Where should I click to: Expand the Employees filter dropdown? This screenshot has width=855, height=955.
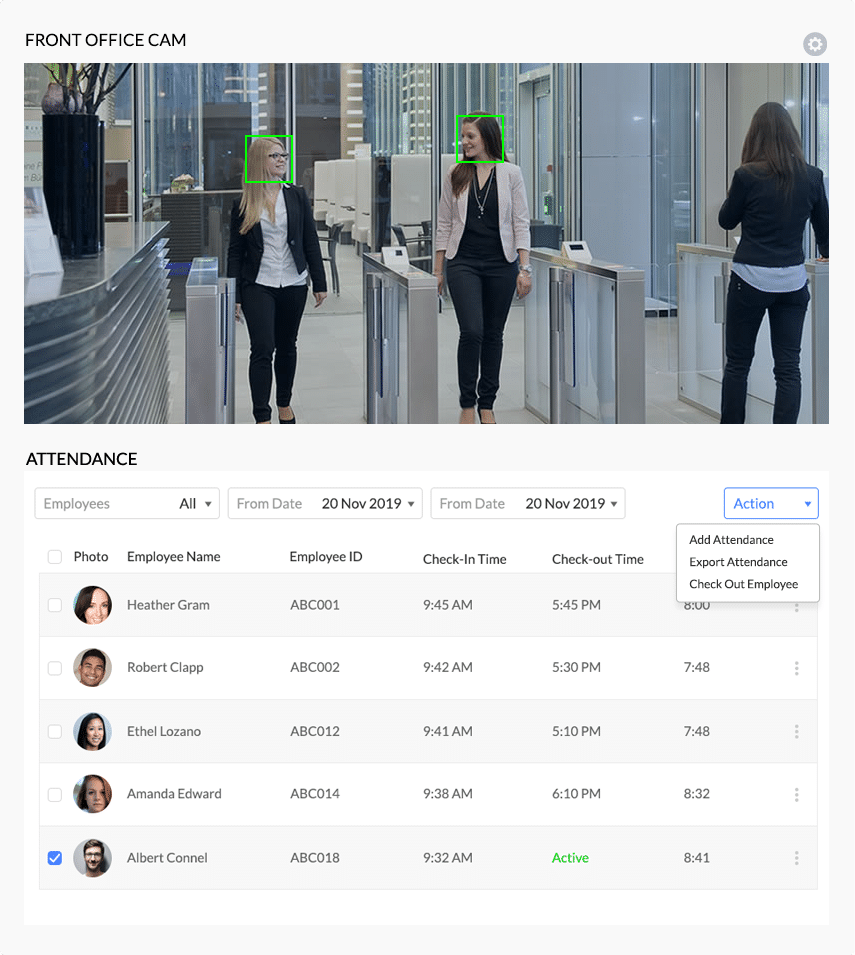tap(127, 504)
